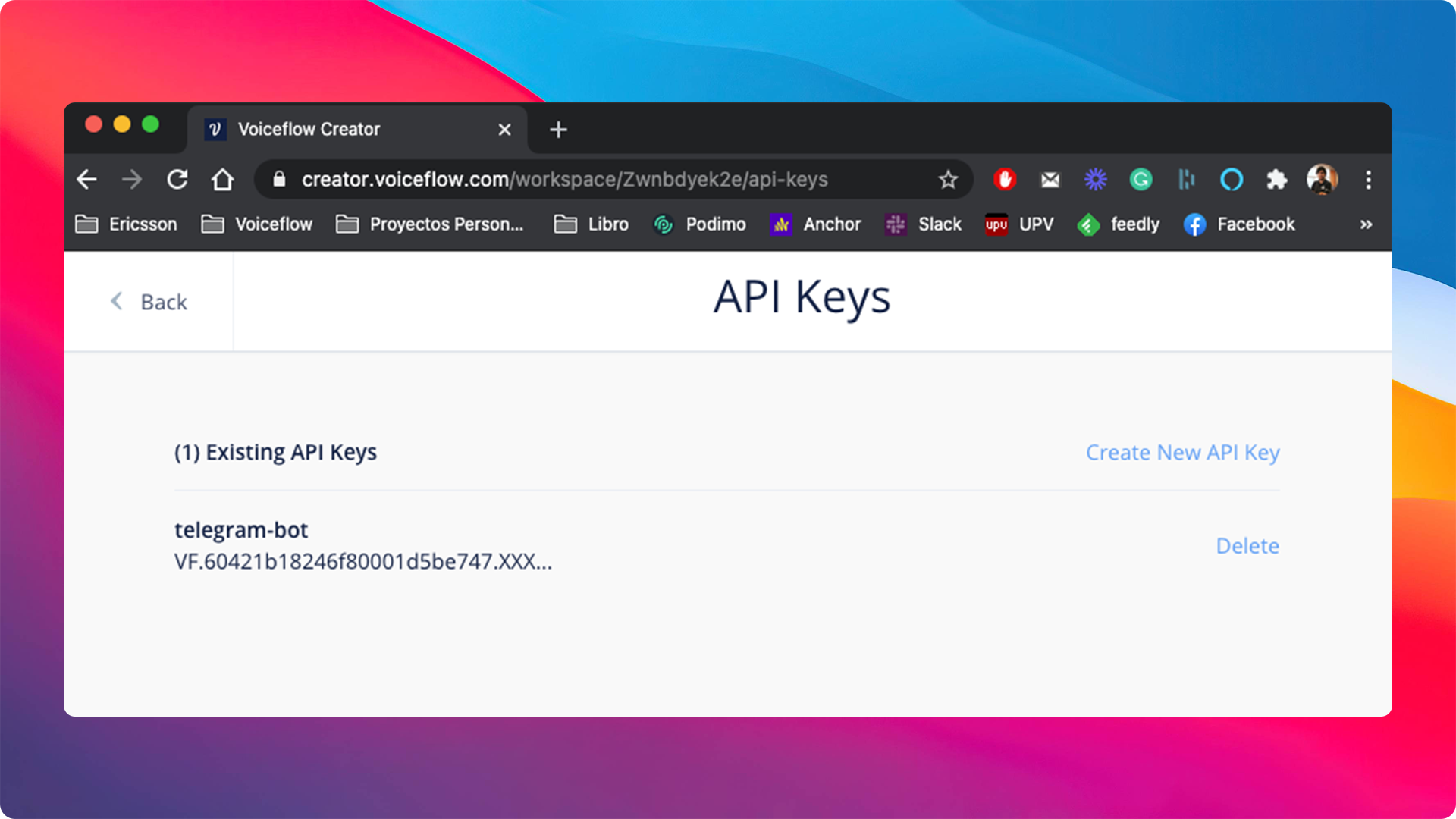The image size is (1456, 819).
Task: Click the feedly bookmark
Action: 1119,224
